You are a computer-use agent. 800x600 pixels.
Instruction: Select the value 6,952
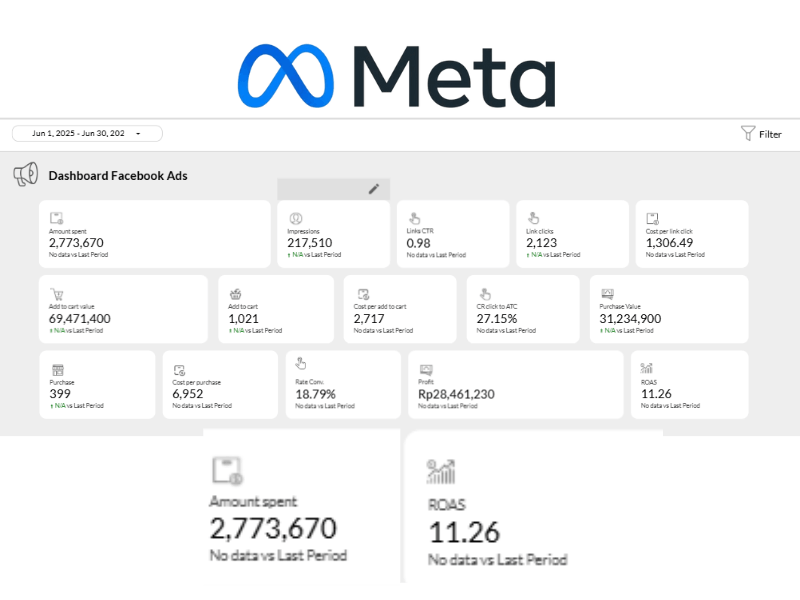(x=188, y=394)
